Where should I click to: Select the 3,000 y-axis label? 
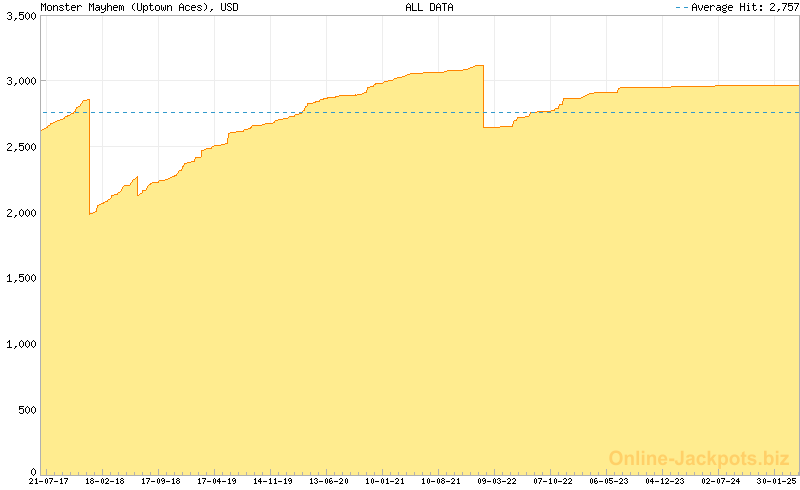tap(19, 81)
